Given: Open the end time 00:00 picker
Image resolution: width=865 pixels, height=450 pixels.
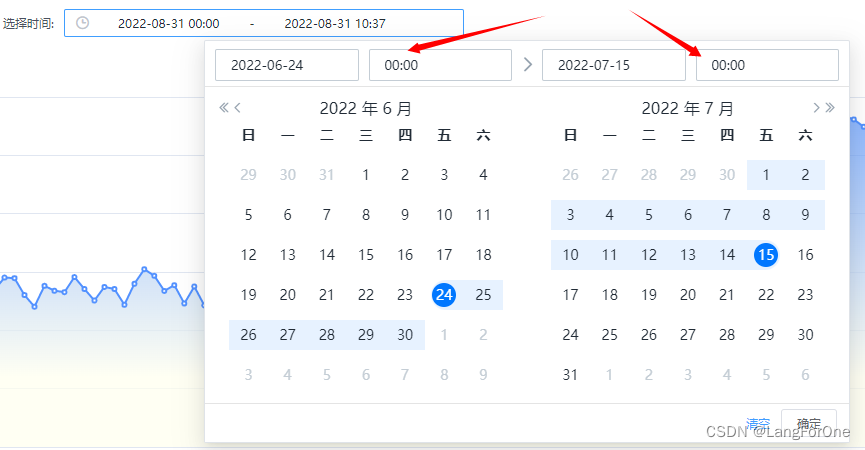Looking at the screenshot, I should pyautogui.click(x=767, y=65).
